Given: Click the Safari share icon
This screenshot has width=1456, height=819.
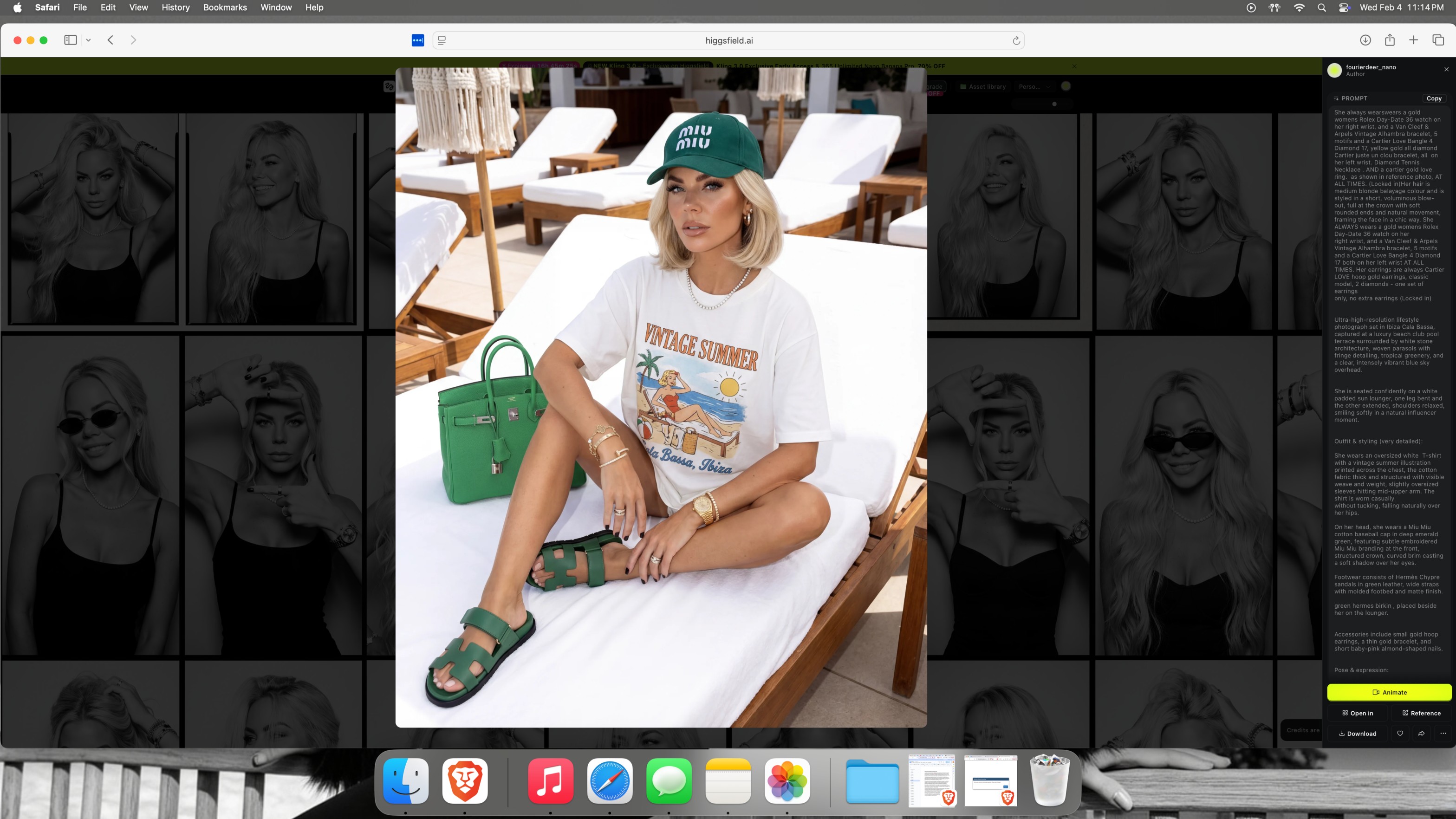Looking at the screenshot, I should (x=1389, y=40).
